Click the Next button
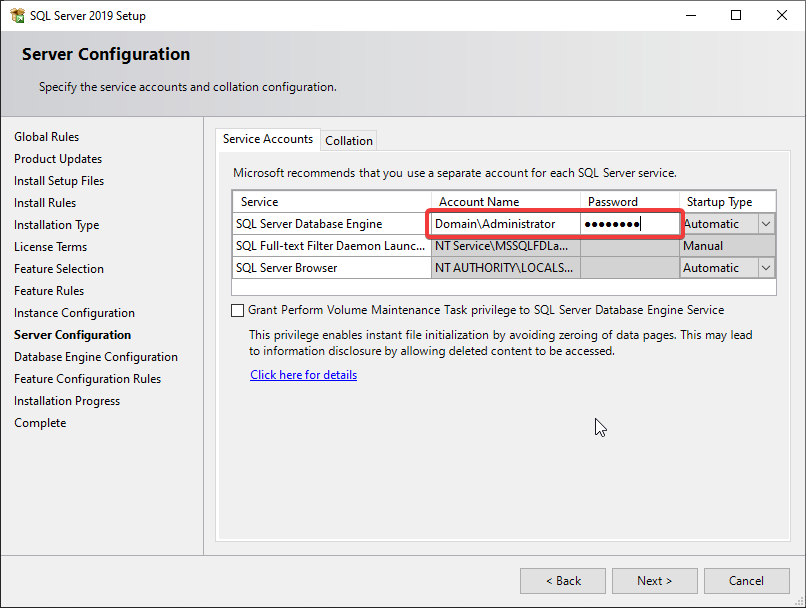 (654, 581)
